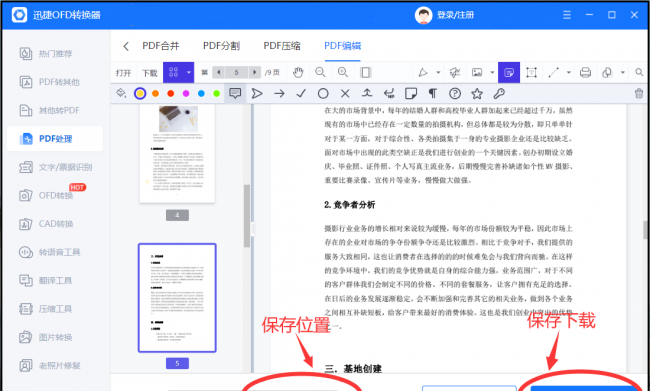Pick the orange color swatch

155,94
